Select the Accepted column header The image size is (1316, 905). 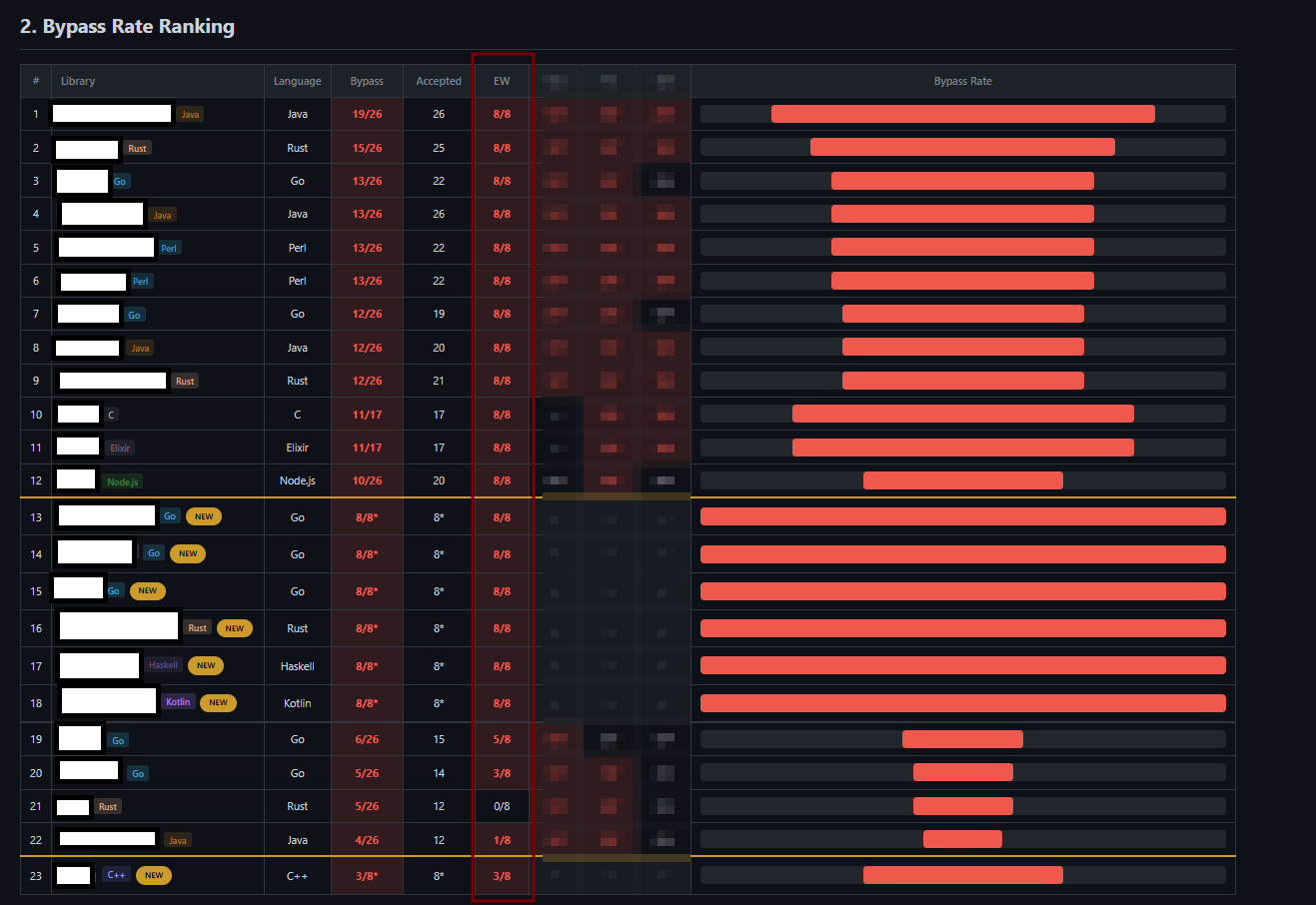coord(439,81)
